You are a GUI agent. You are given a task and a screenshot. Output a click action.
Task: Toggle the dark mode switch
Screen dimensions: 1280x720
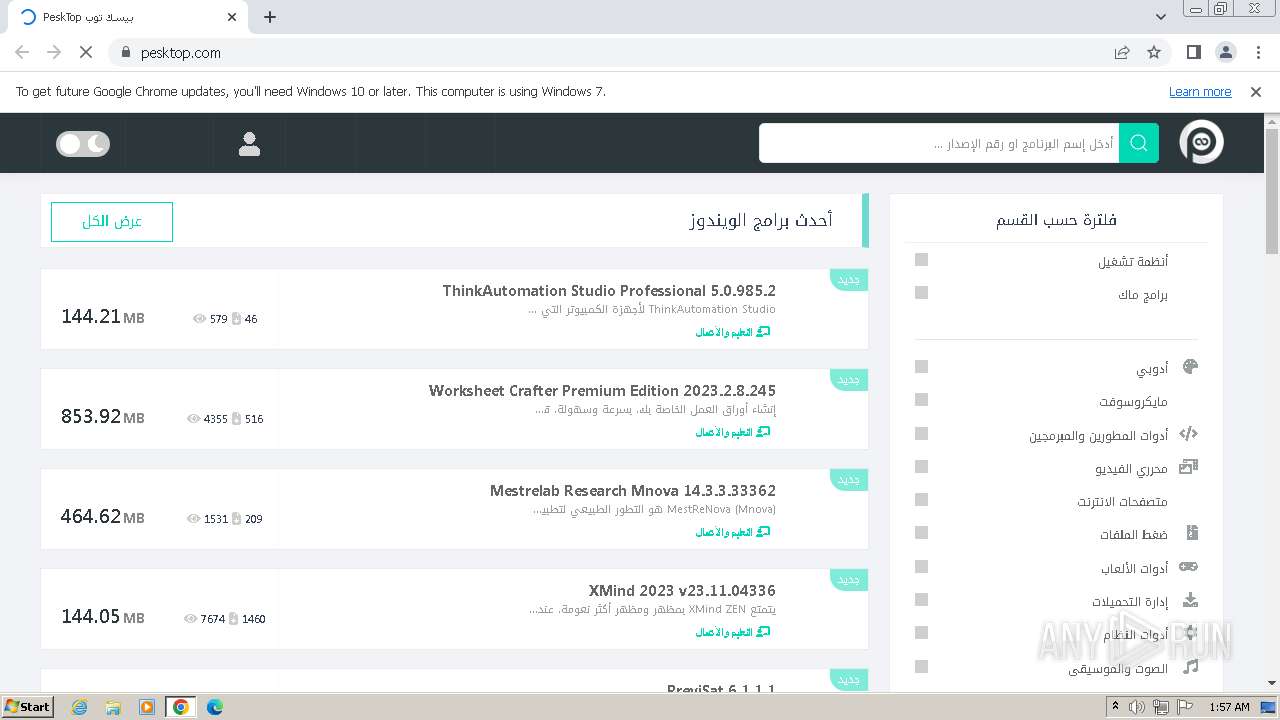tap(83, 144)
